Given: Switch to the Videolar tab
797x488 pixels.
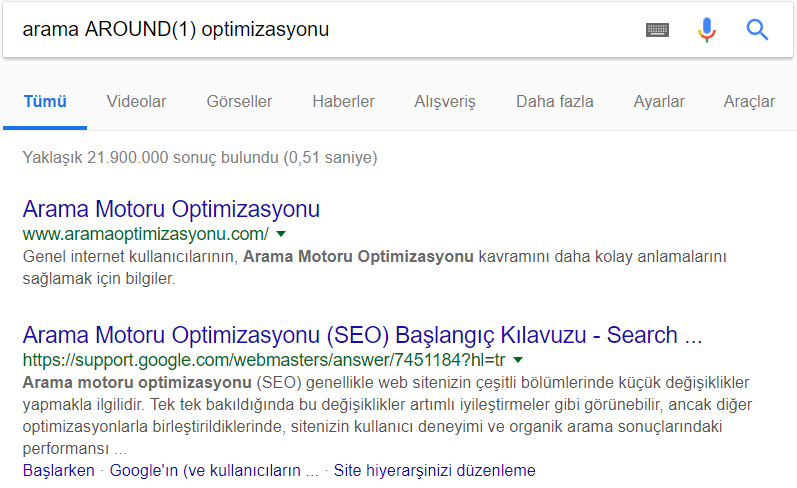Looking at the screenshot, I should click(x=136, y=101).
